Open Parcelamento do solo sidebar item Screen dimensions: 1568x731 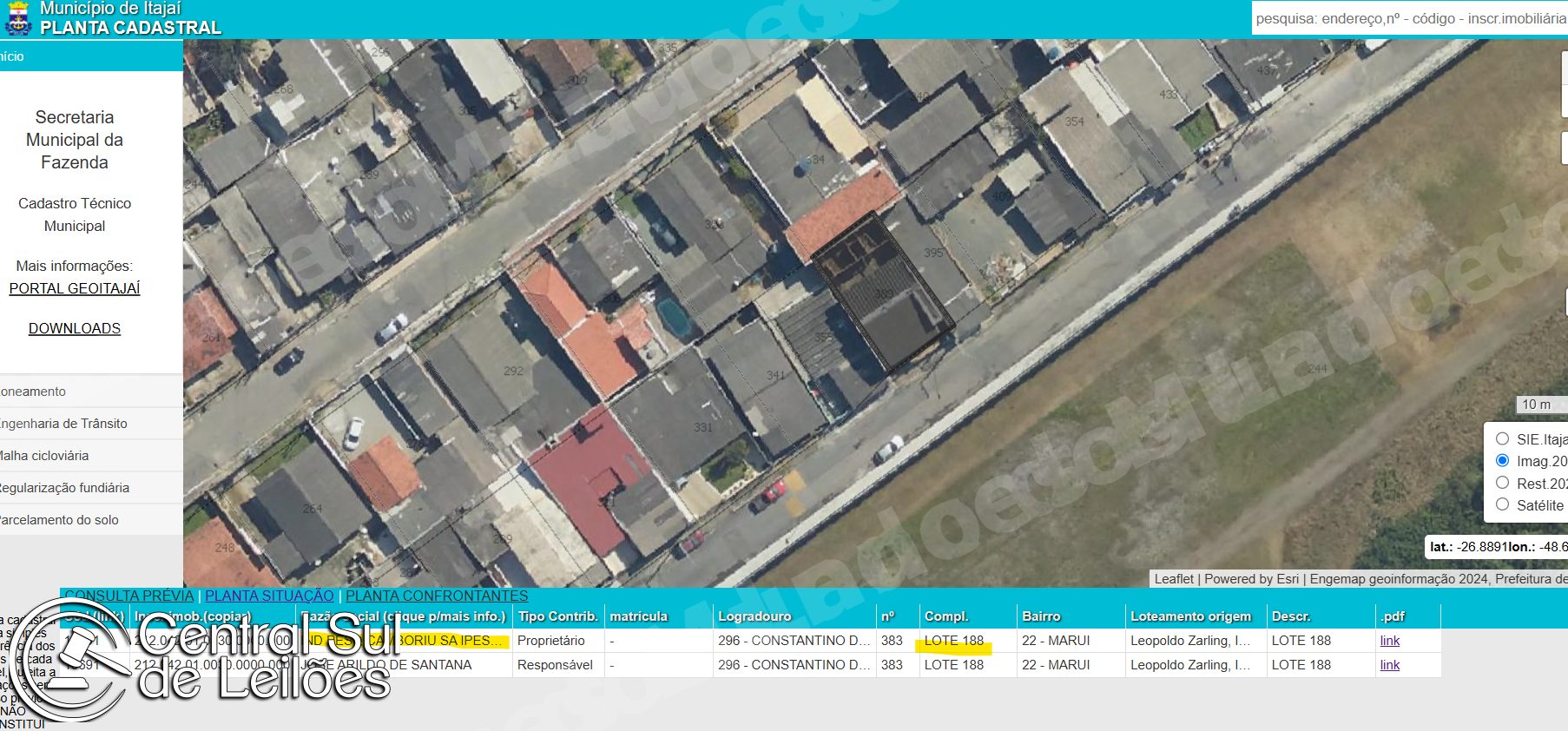click(x=91, y=520)
